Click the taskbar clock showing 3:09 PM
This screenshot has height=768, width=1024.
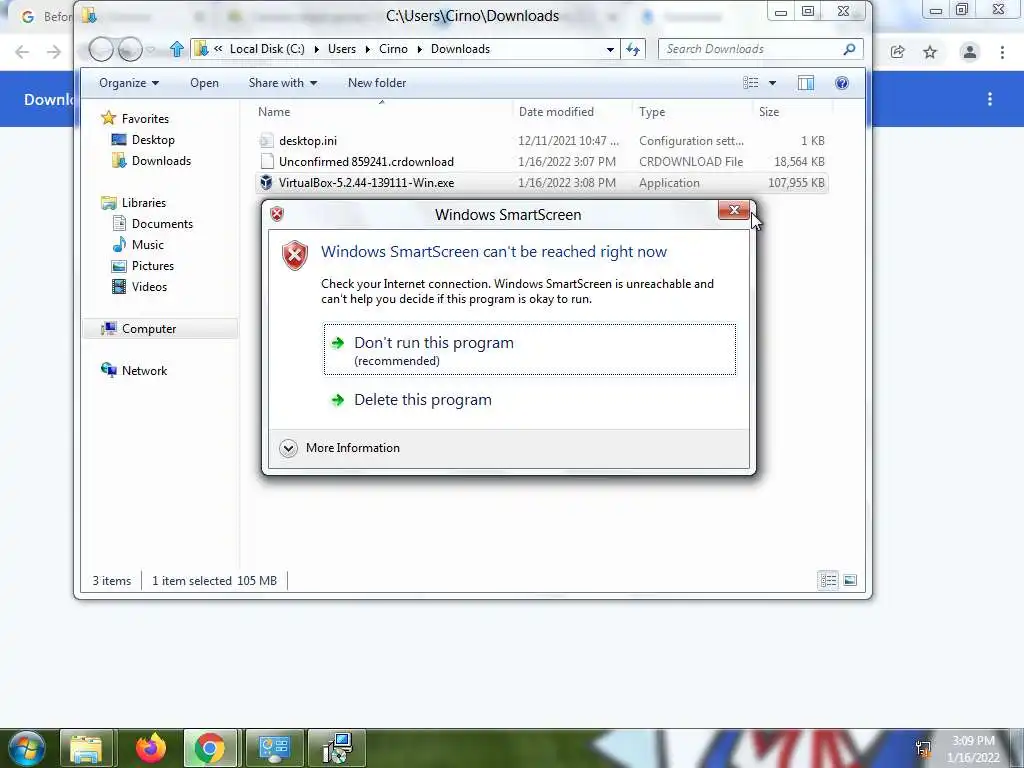[973, 749]
